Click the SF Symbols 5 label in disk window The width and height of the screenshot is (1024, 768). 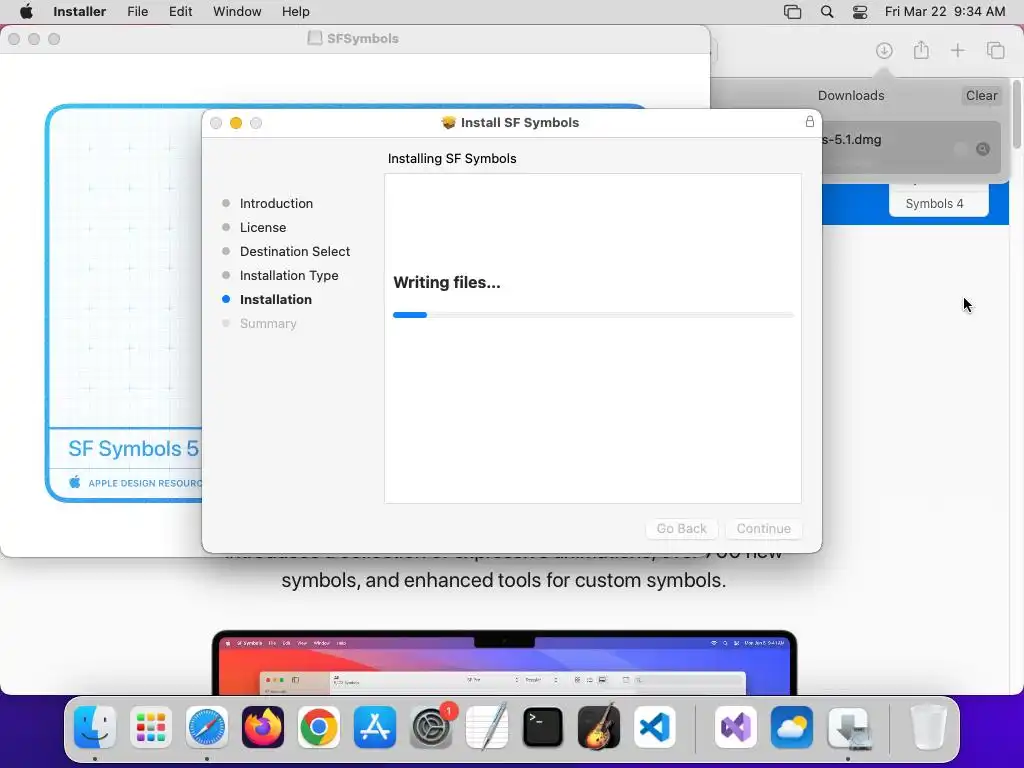coord(133,449)
